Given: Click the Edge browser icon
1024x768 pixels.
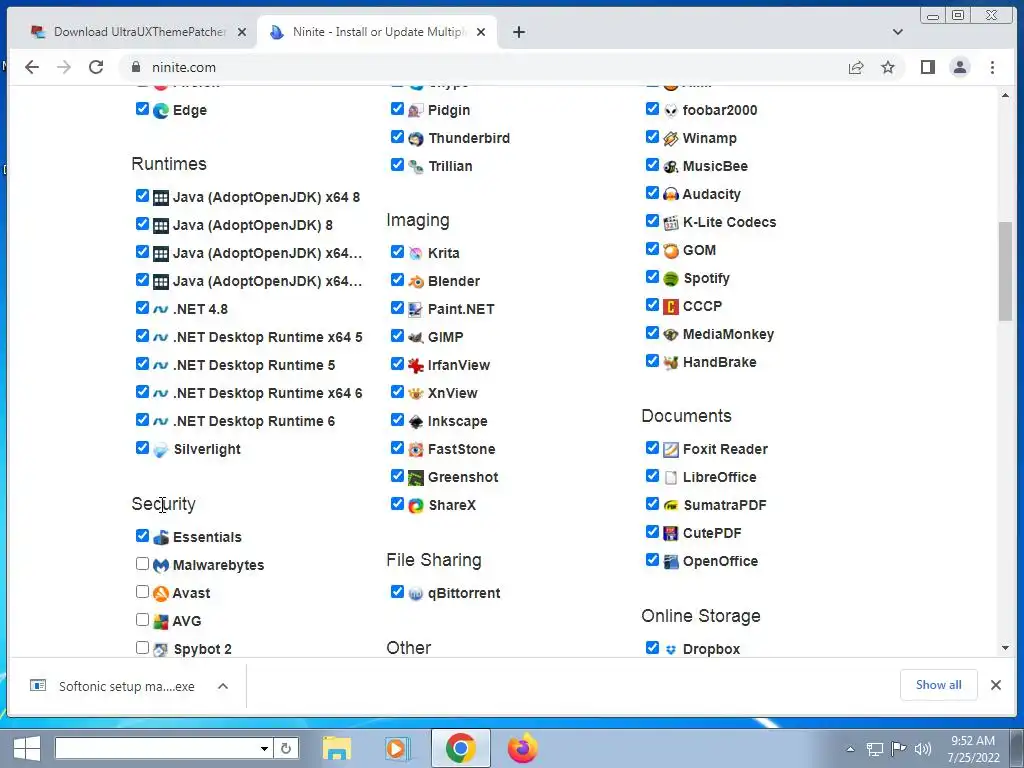Looking at the screenshot, I should click(161, 110).
